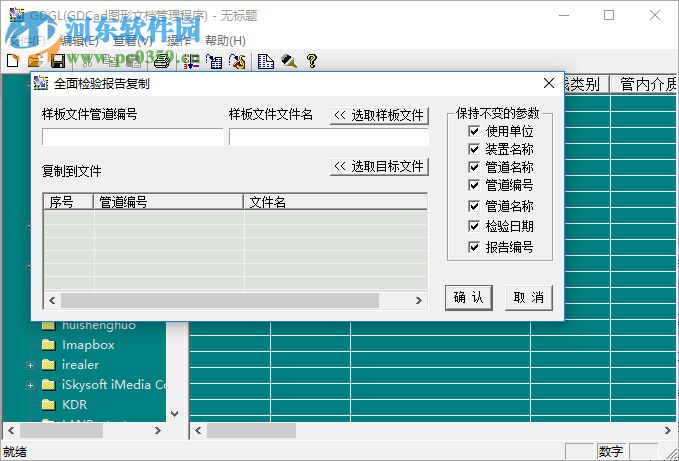Click the 就绪 status bar text
Viewport: 679px width, 461px height.
coord(15,452)
